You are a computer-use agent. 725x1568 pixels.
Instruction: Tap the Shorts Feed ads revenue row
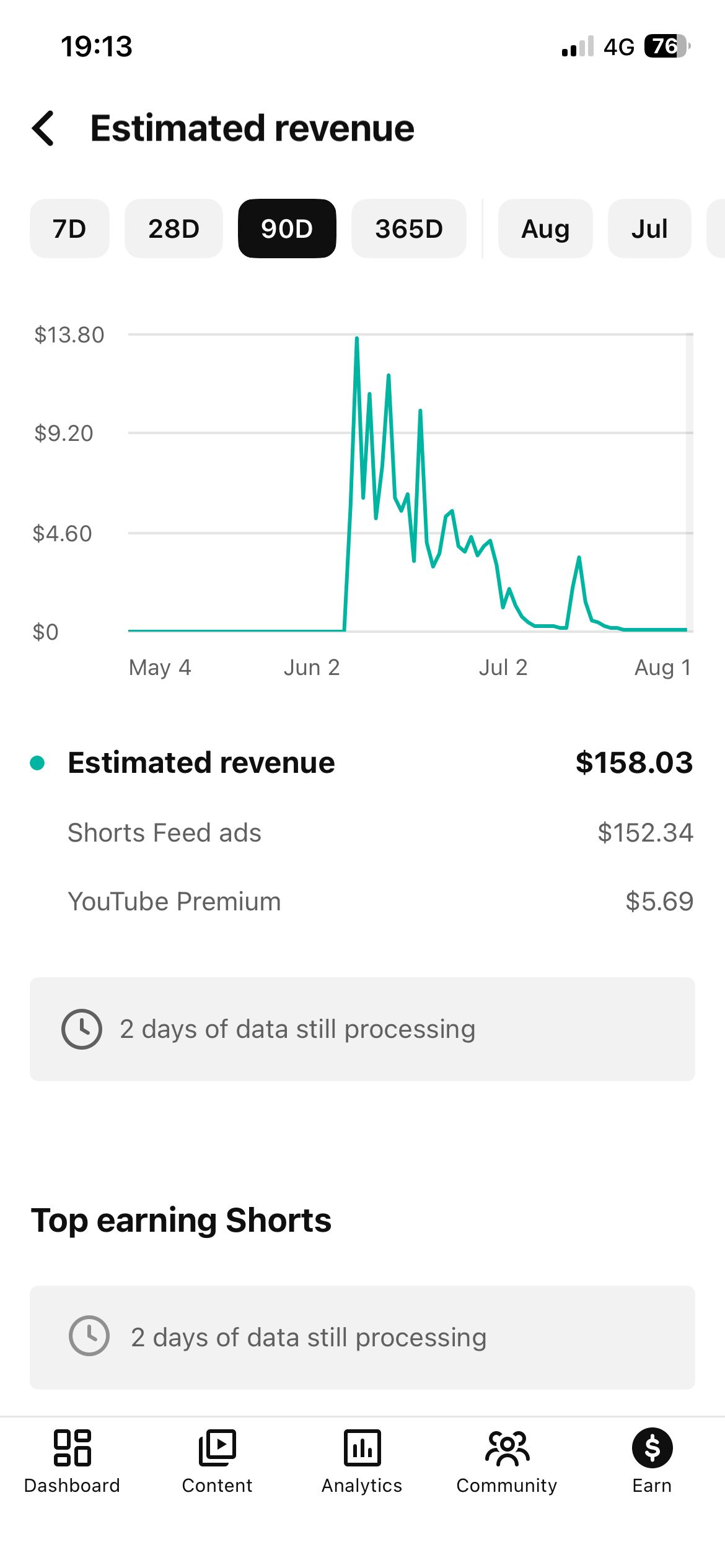click(380, 833)
